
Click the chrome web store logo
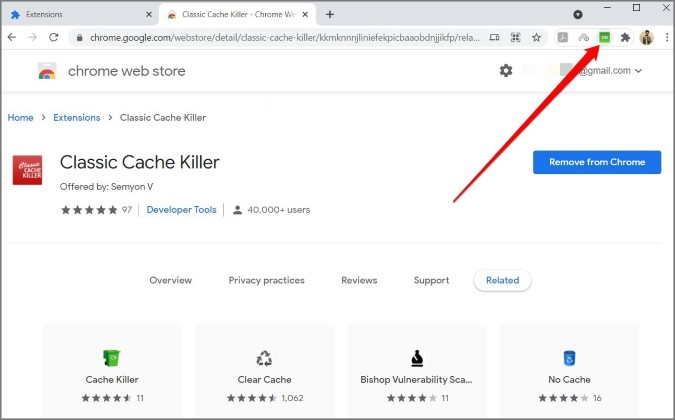pos(47,71)
